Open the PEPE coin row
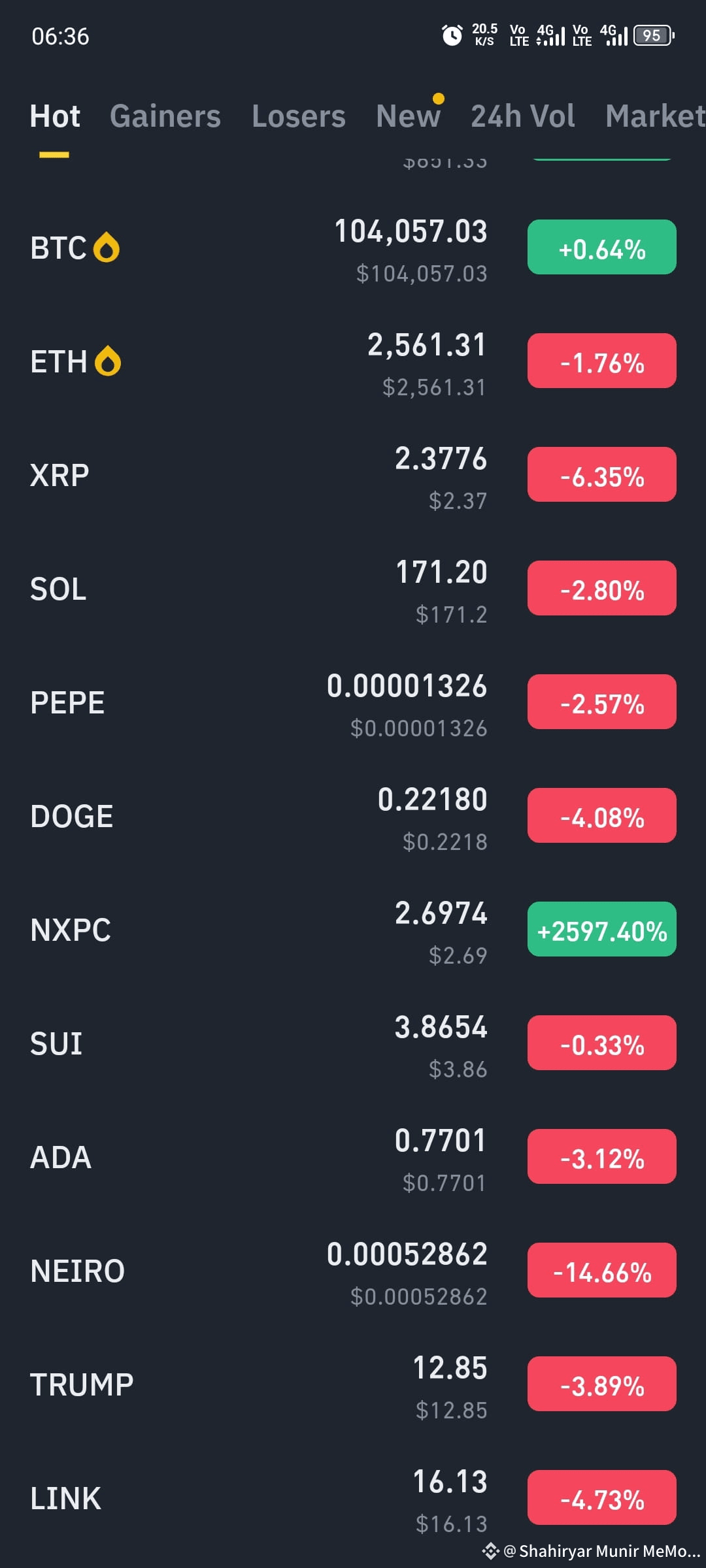Screen dimensions: 706x1568 (353, 702)
